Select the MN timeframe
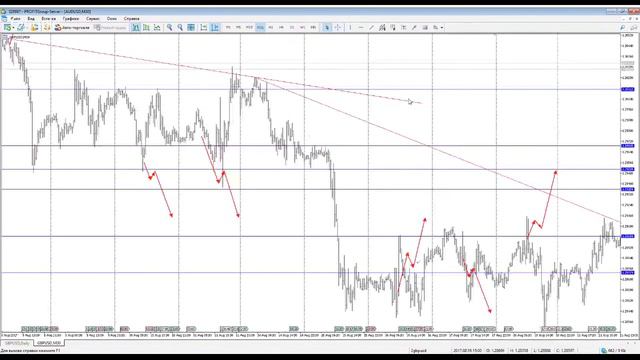640x360 pixels. coord(313,27)
